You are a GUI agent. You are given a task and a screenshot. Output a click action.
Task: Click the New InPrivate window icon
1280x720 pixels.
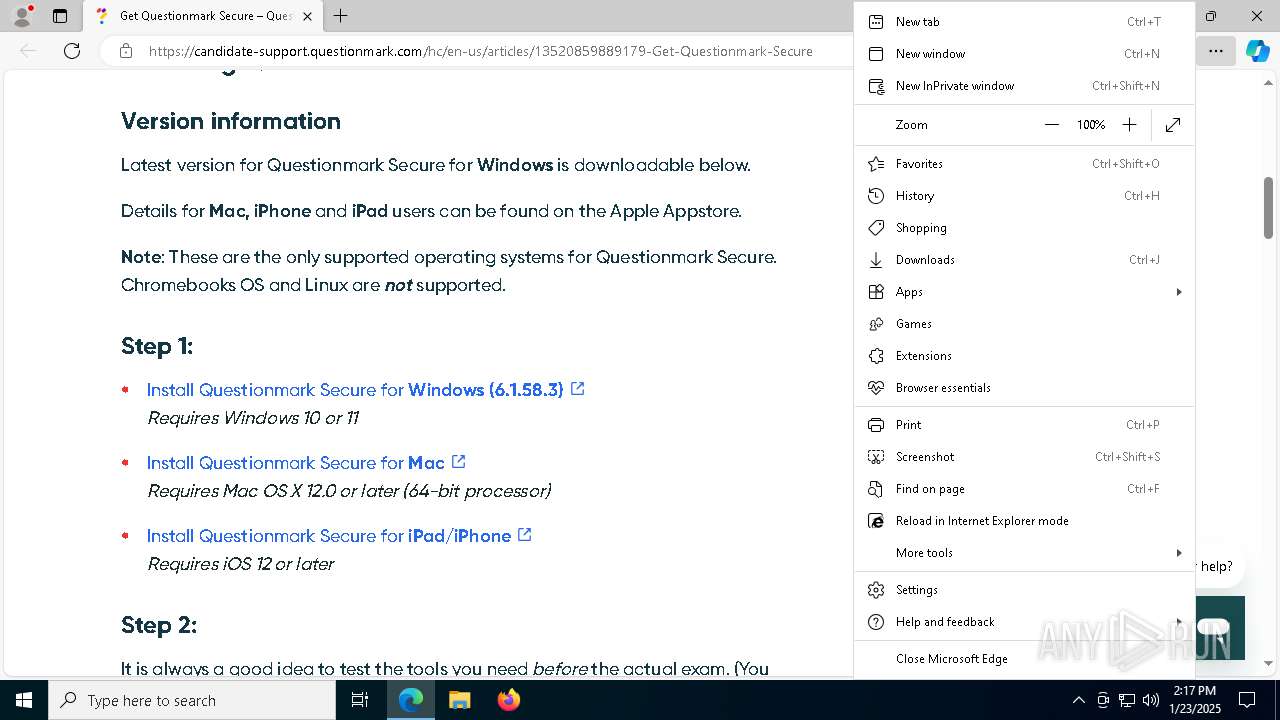tap(876, 86)
